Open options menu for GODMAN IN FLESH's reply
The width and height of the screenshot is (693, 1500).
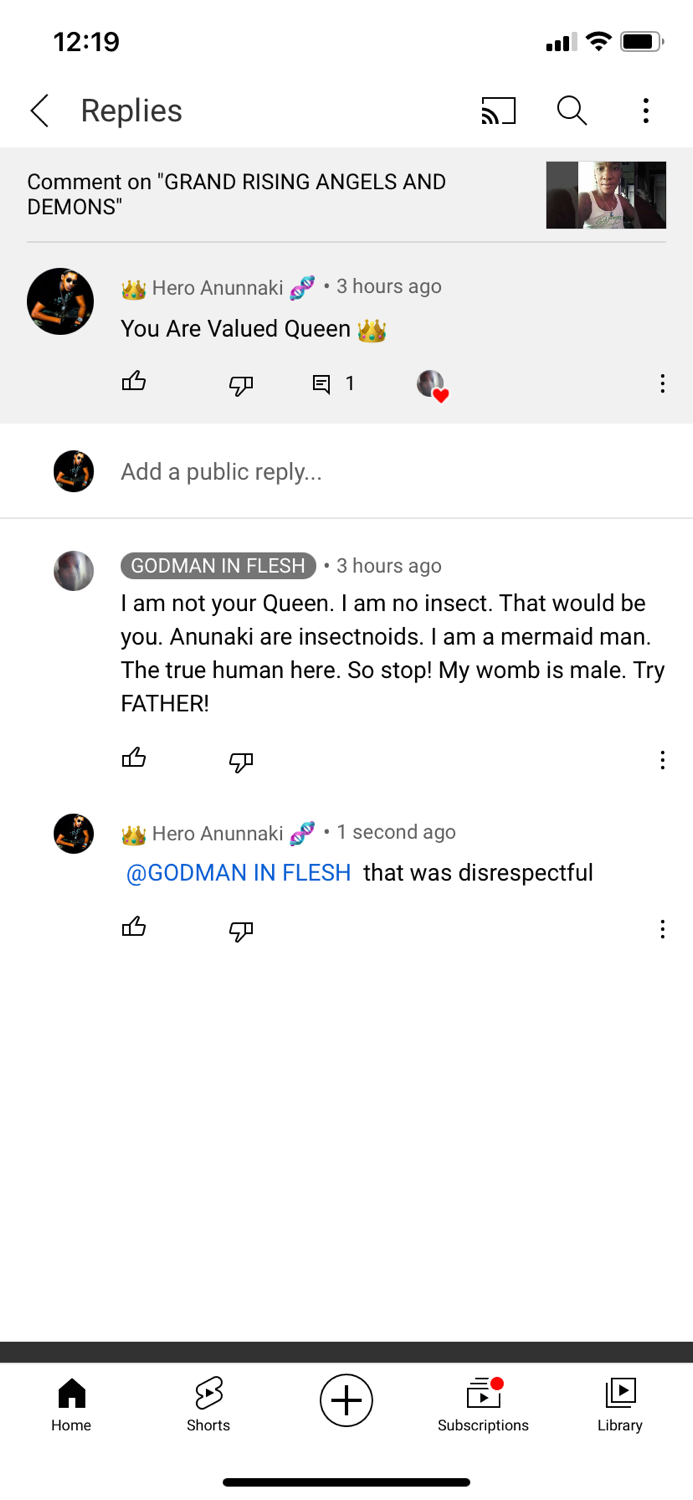pyautogui.click(x=662, y=761)
